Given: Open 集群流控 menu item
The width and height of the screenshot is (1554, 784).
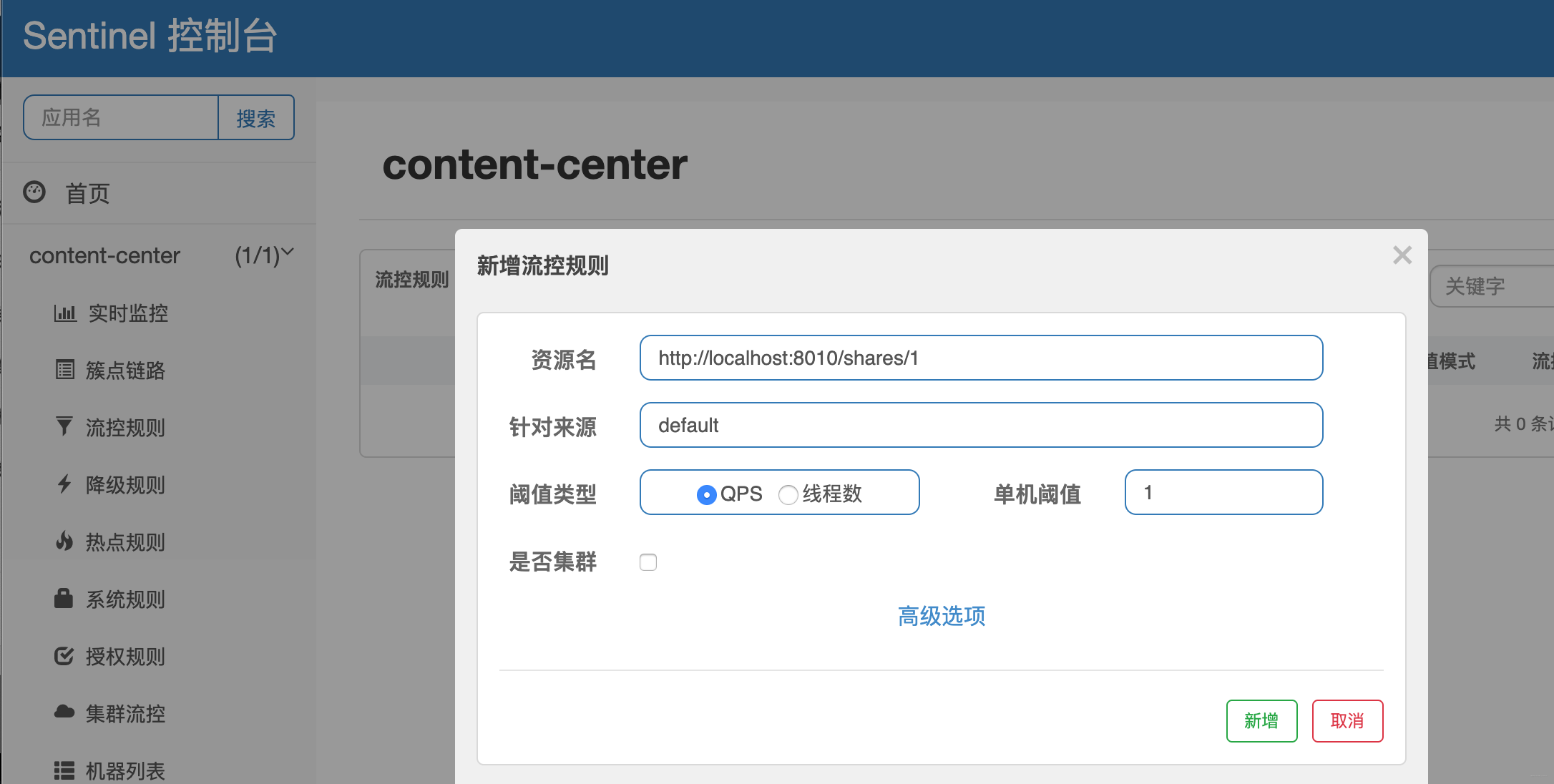Looking at the screenshot, I should click(125, 714).
